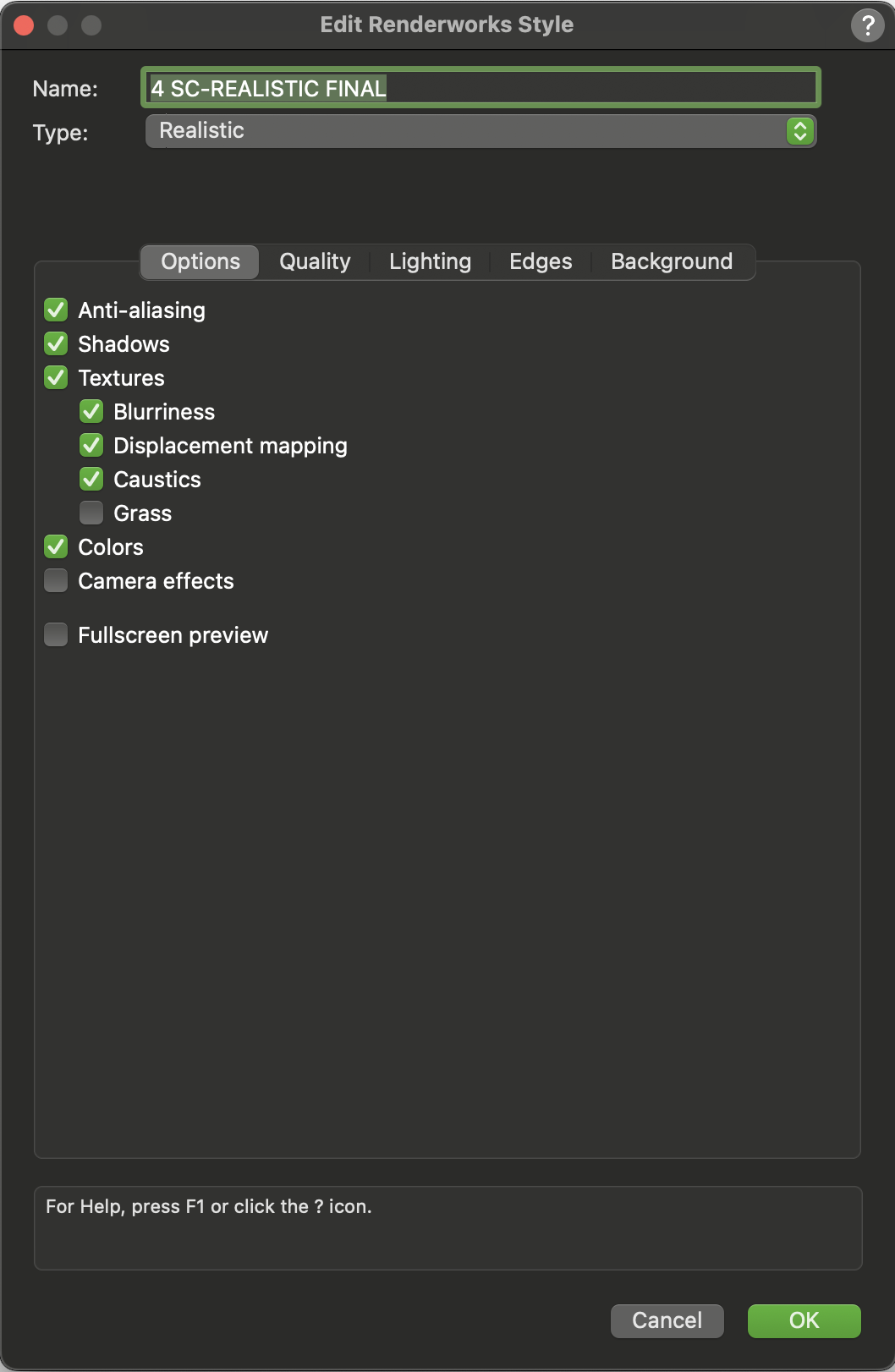The height and width of the screenshot is (1372, 895).
Task: Switch to the Quality tab
Action: [314, 261]
